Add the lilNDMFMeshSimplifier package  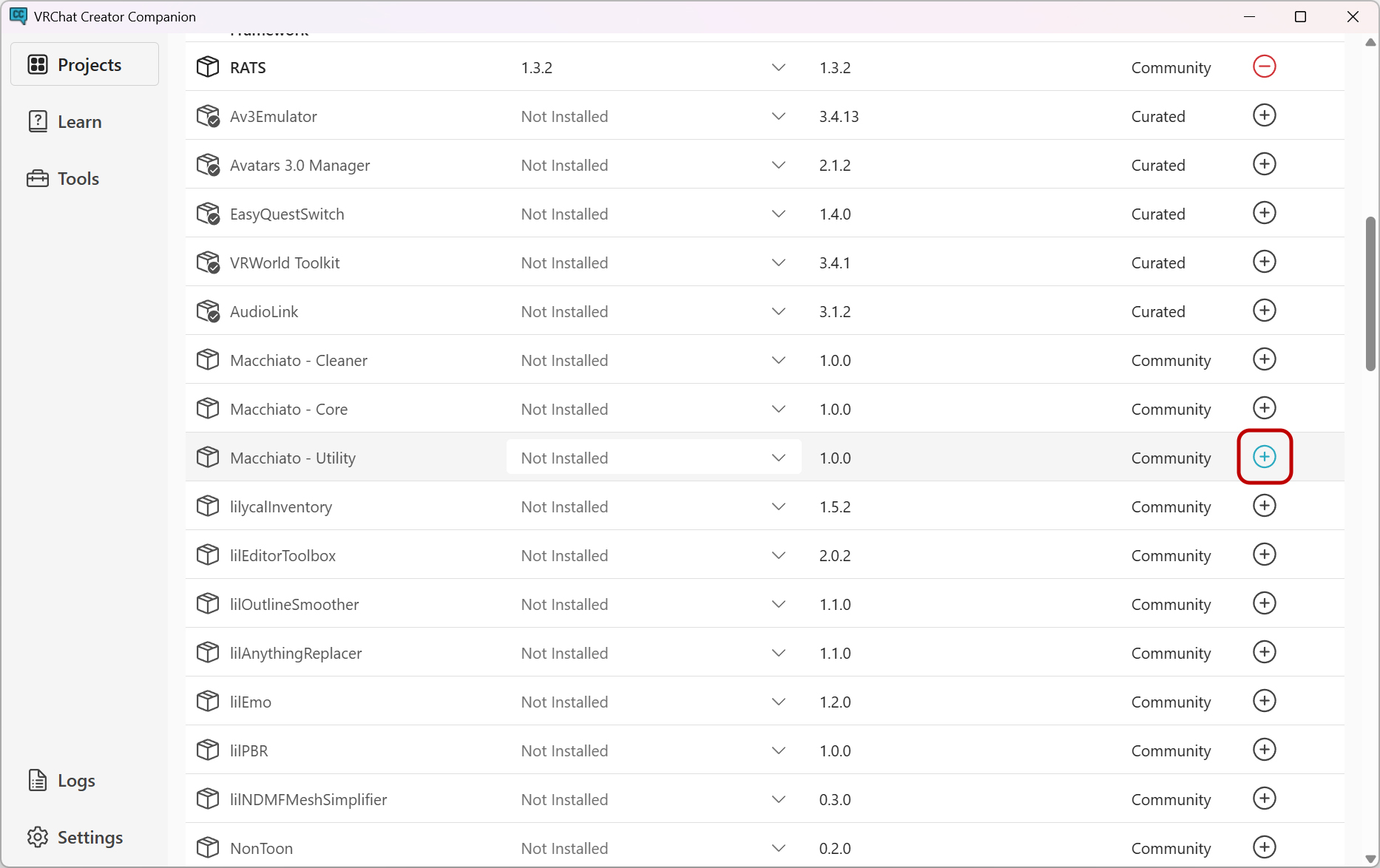pos(1265,799)
